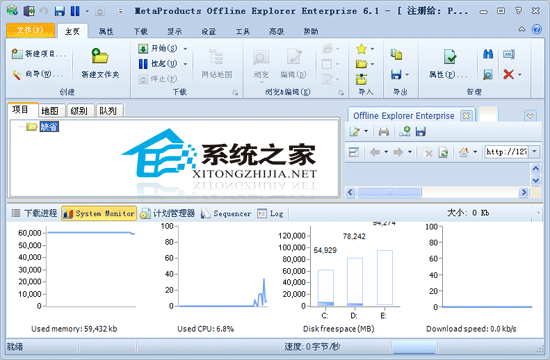Click the http:// address input field
Screen dimensions: 550x360
[507, 152]
